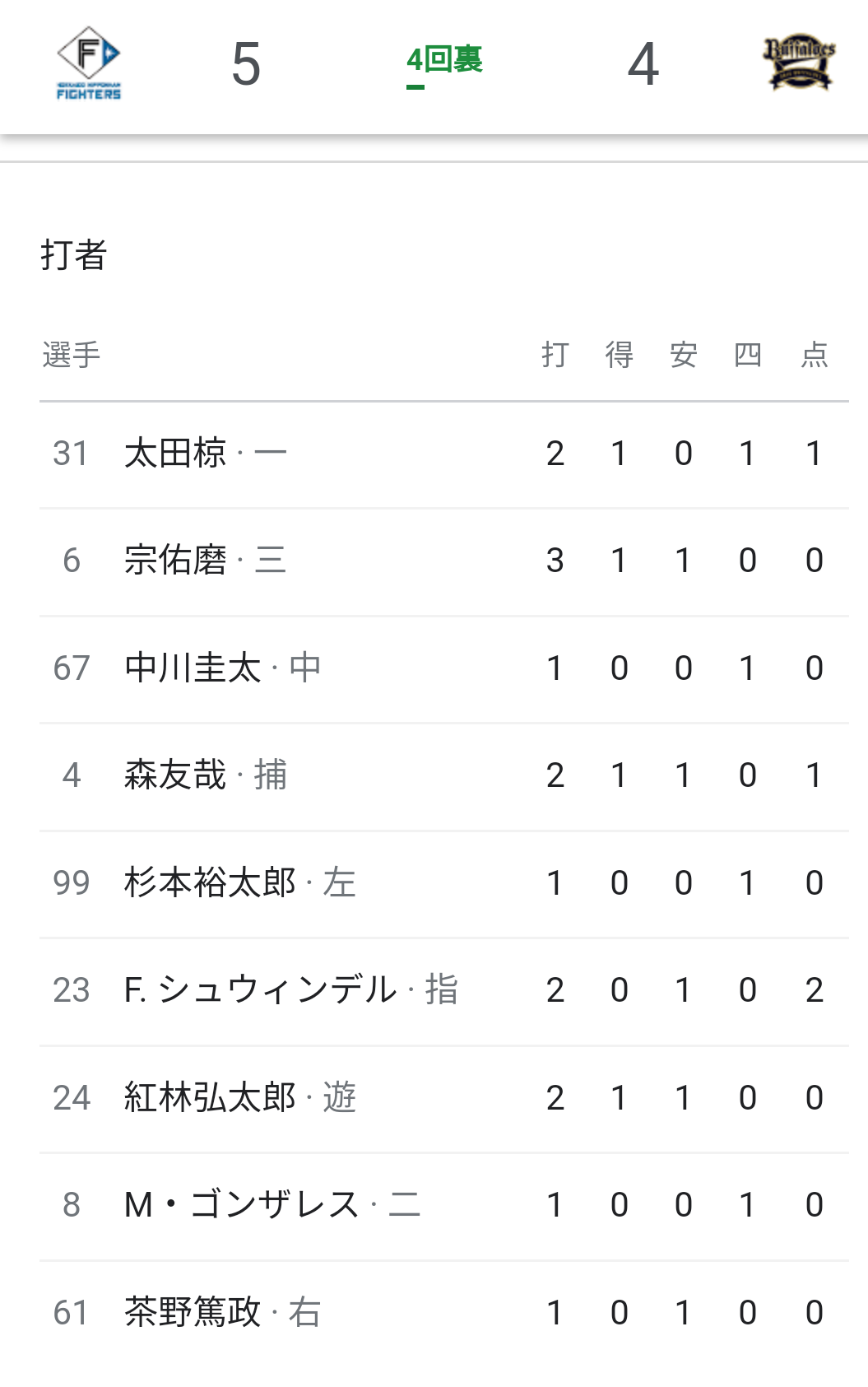Open player 太田椋 batting row

point(444,454)
